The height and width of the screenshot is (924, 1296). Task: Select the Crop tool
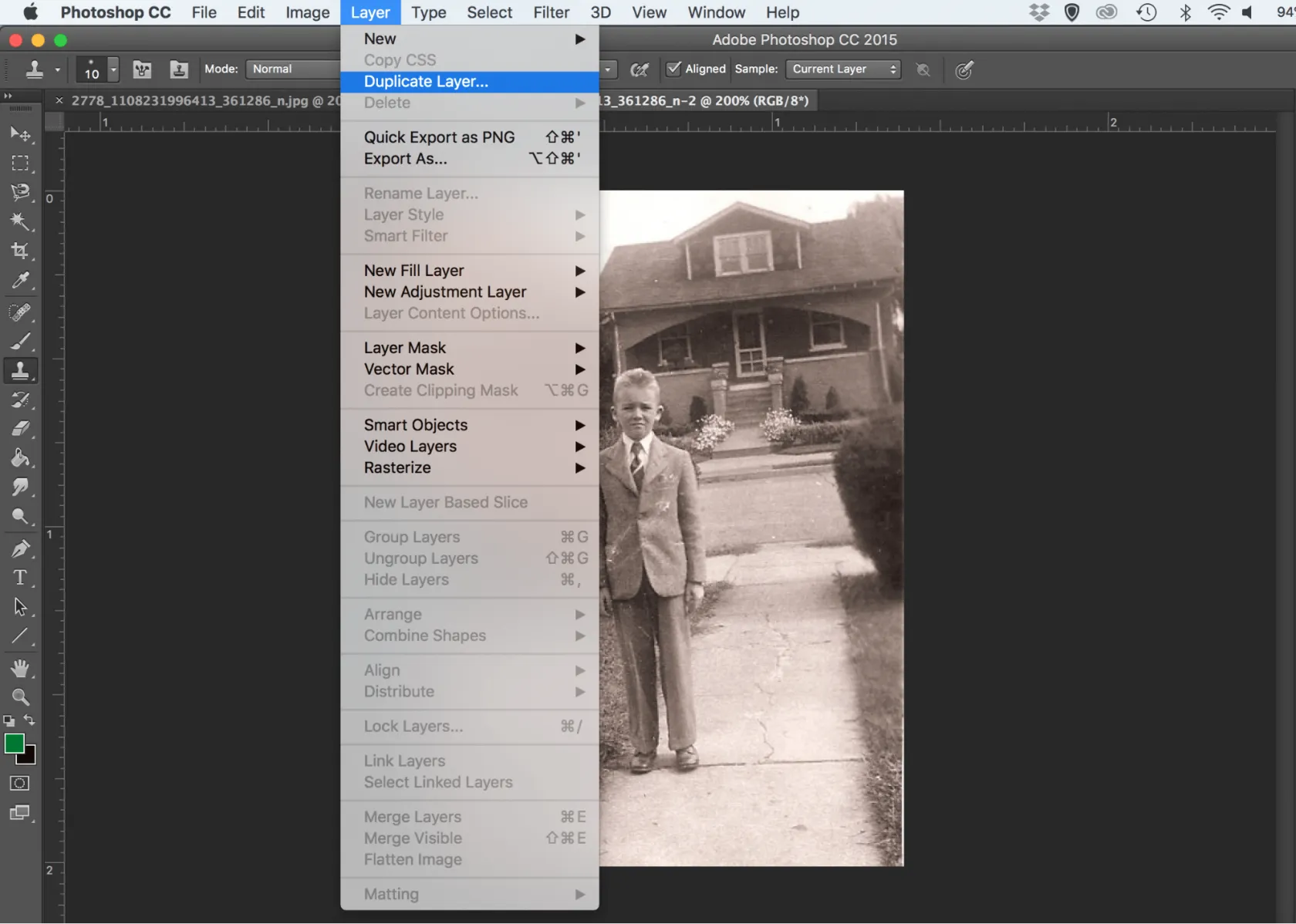(x=20, y=251)
